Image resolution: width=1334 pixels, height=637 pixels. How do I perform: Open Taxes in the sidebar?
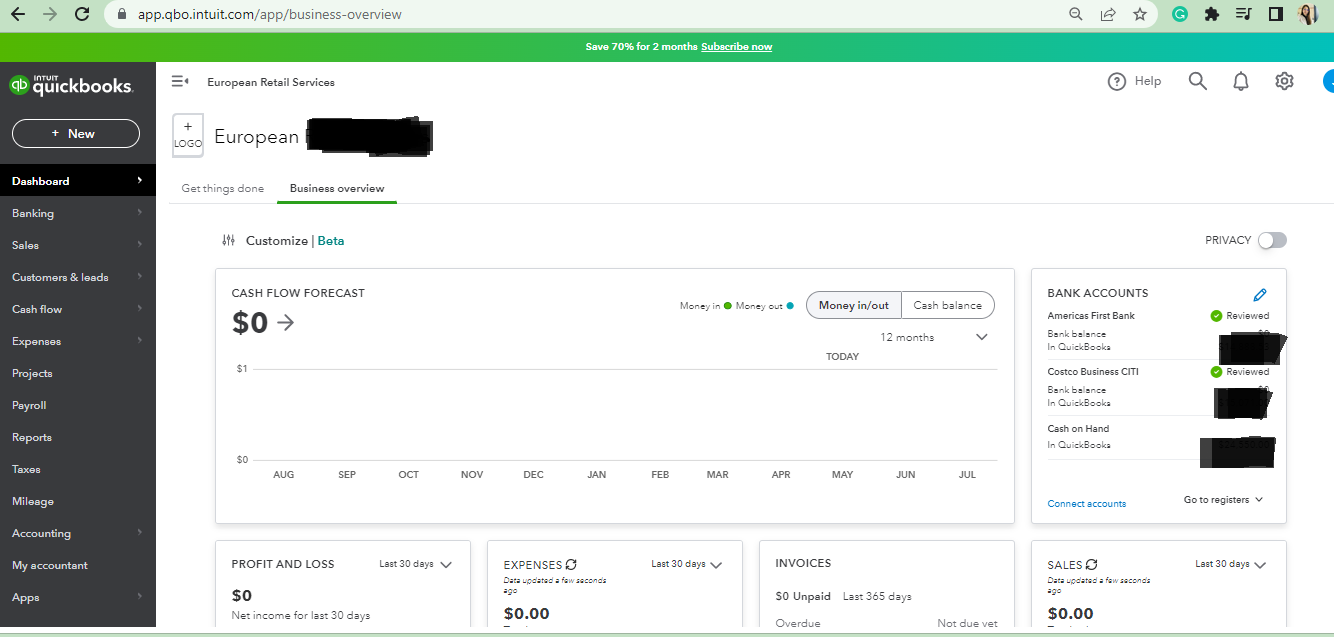click(78, 469)
